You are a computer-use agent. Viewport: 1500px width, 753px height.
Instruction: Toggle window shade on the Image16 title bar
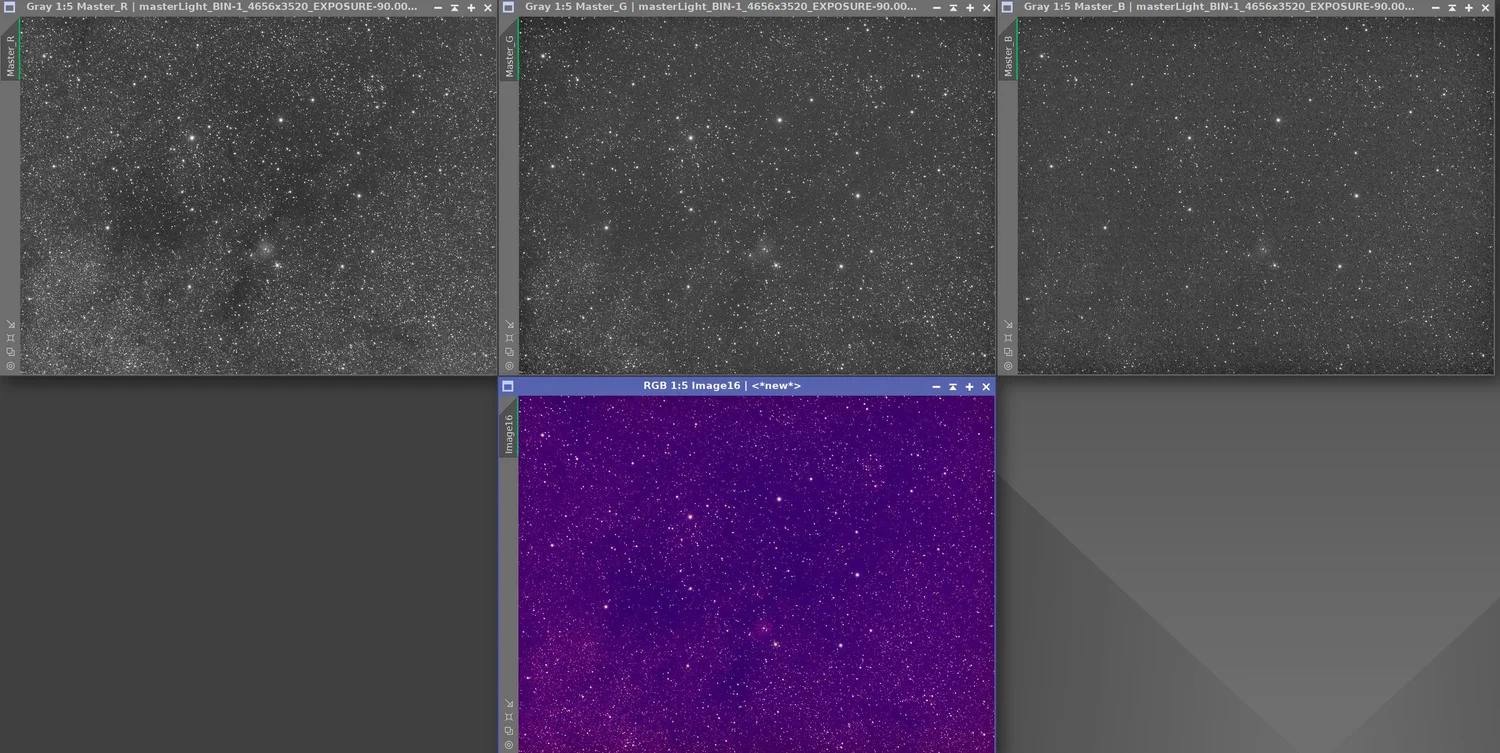point(952,386)
